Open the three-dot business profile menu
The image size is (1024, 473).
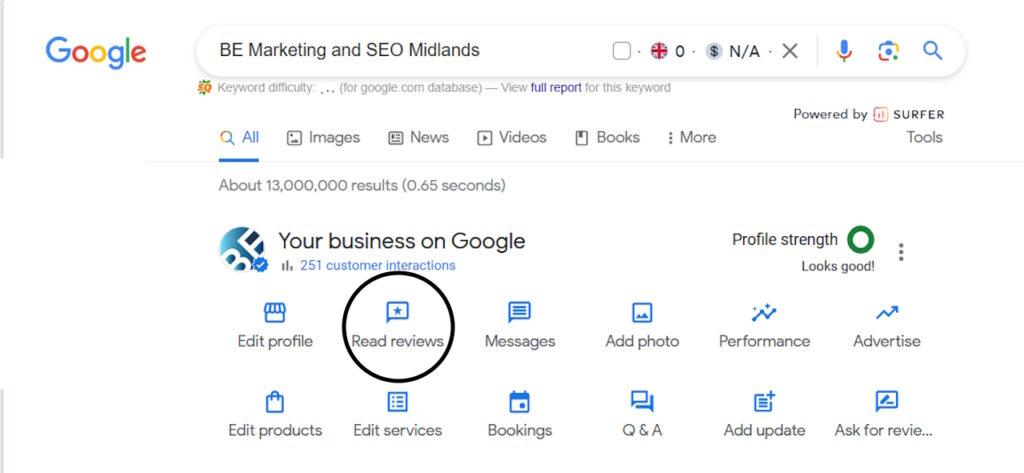coord(901,252)
